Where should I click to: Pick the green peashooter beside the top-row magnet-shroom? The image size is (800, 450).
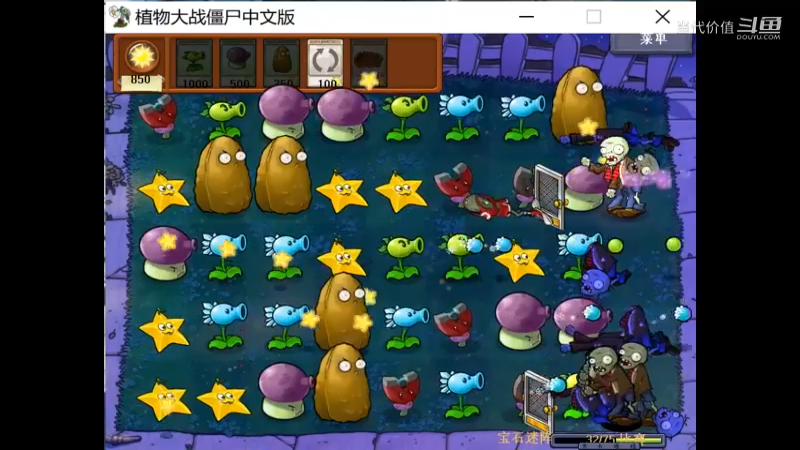click(223, 118)
